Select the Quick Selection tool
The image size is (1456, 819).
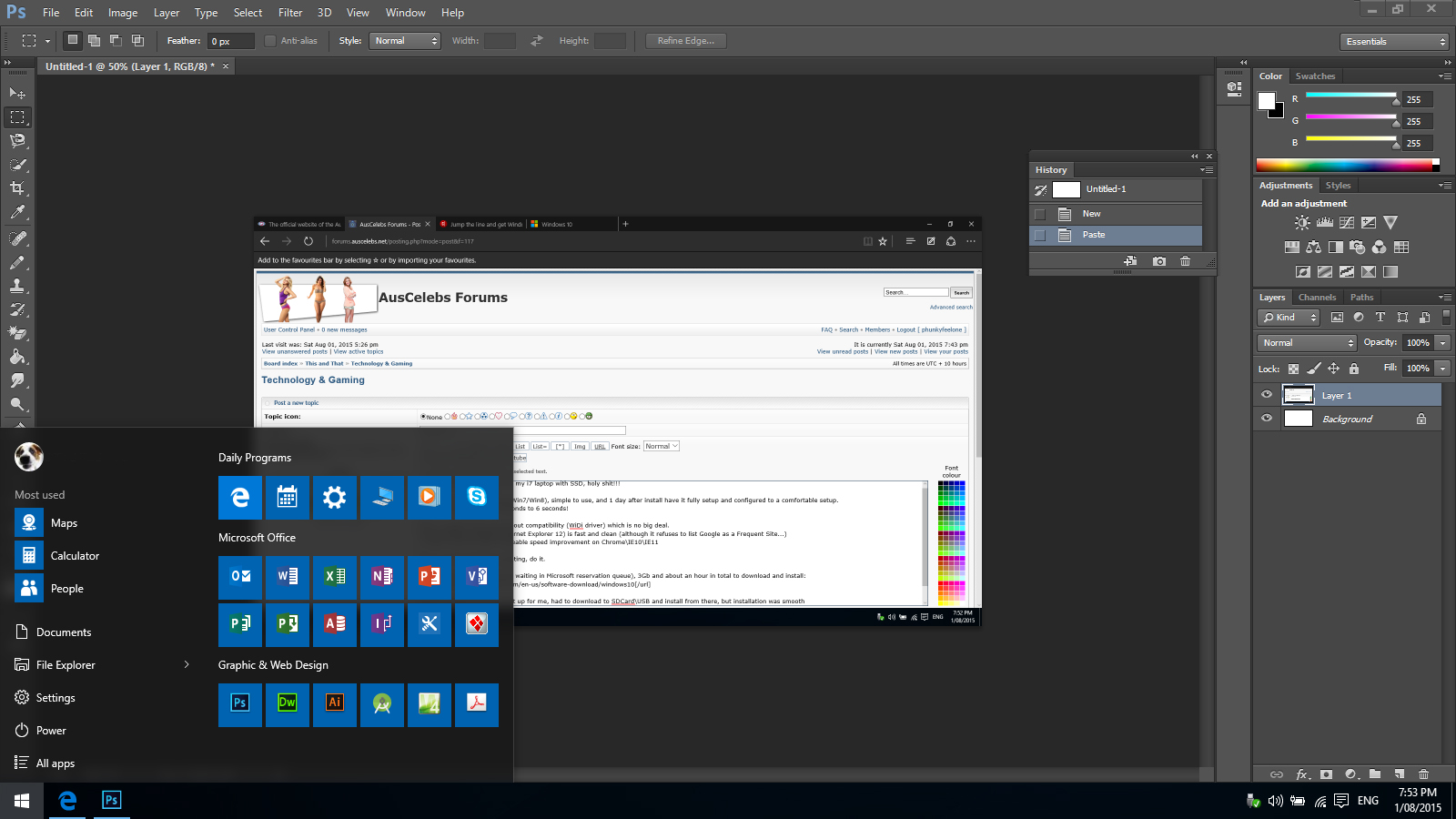click(x=17, y=165)
